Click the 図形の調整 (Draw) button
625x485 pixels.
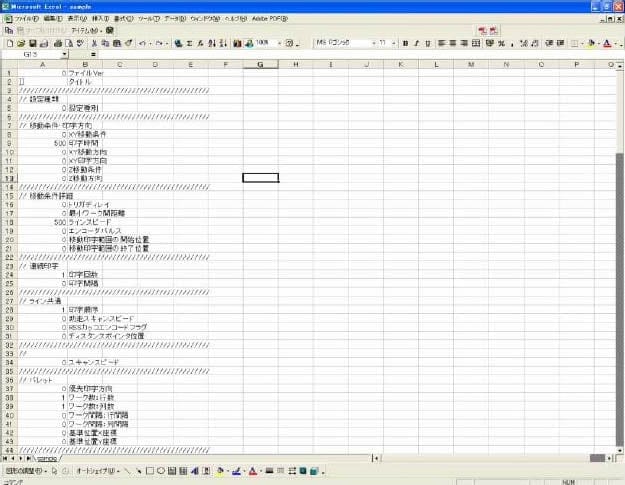coord(24,471)
